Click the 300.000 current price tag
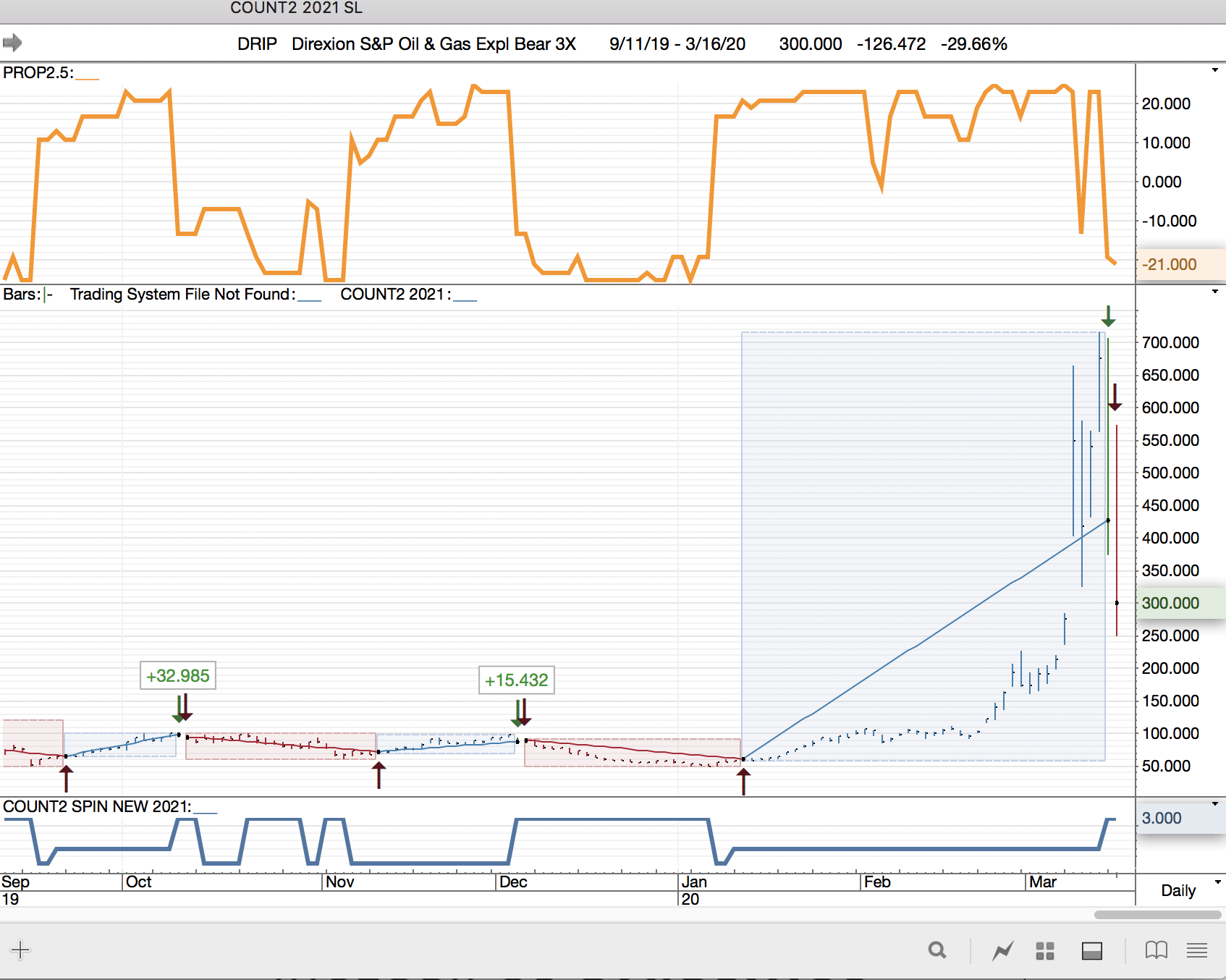The width and height of the screenshot is (1226, 980). click(1181, 603)
